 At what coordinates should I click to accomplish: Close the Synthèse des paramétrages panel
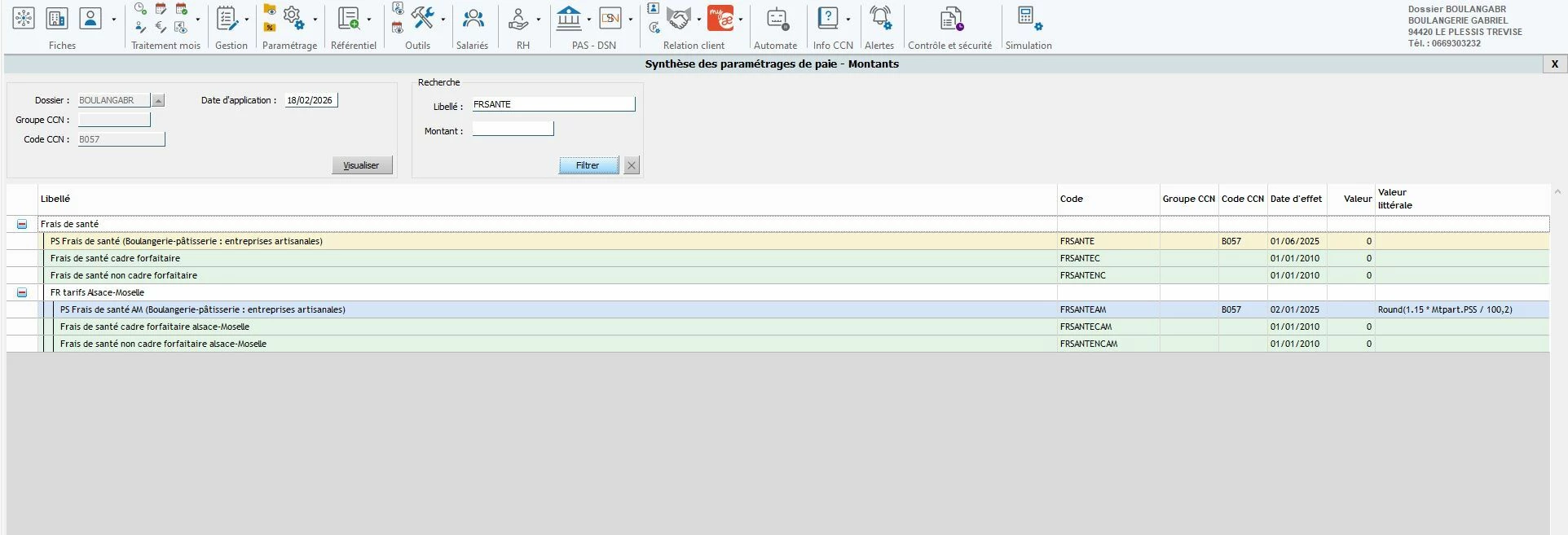[x=1554, y=64]
